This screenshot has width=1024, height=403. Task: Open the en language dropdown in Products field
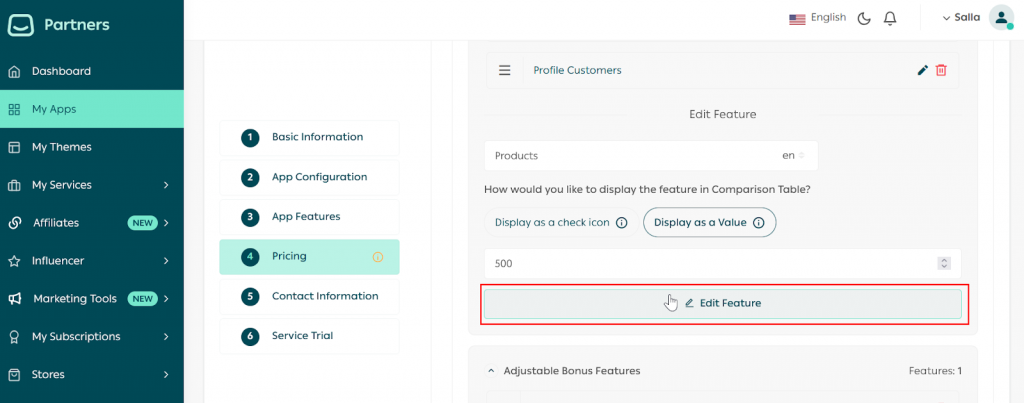click(x=794, y=156)
